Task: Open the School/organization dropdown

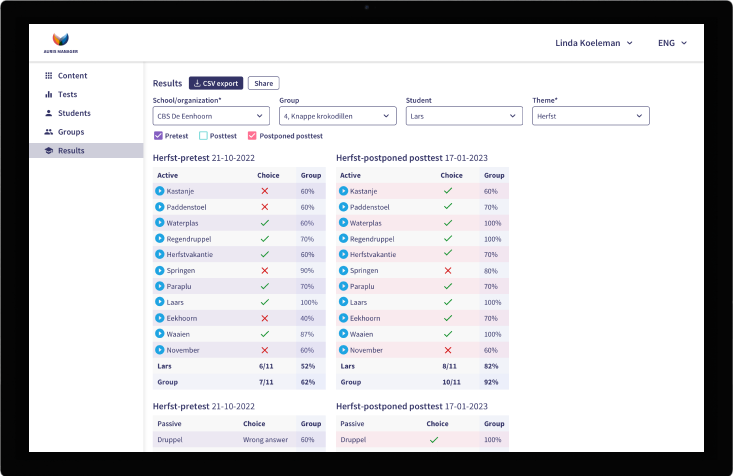Action: [211, 116]
